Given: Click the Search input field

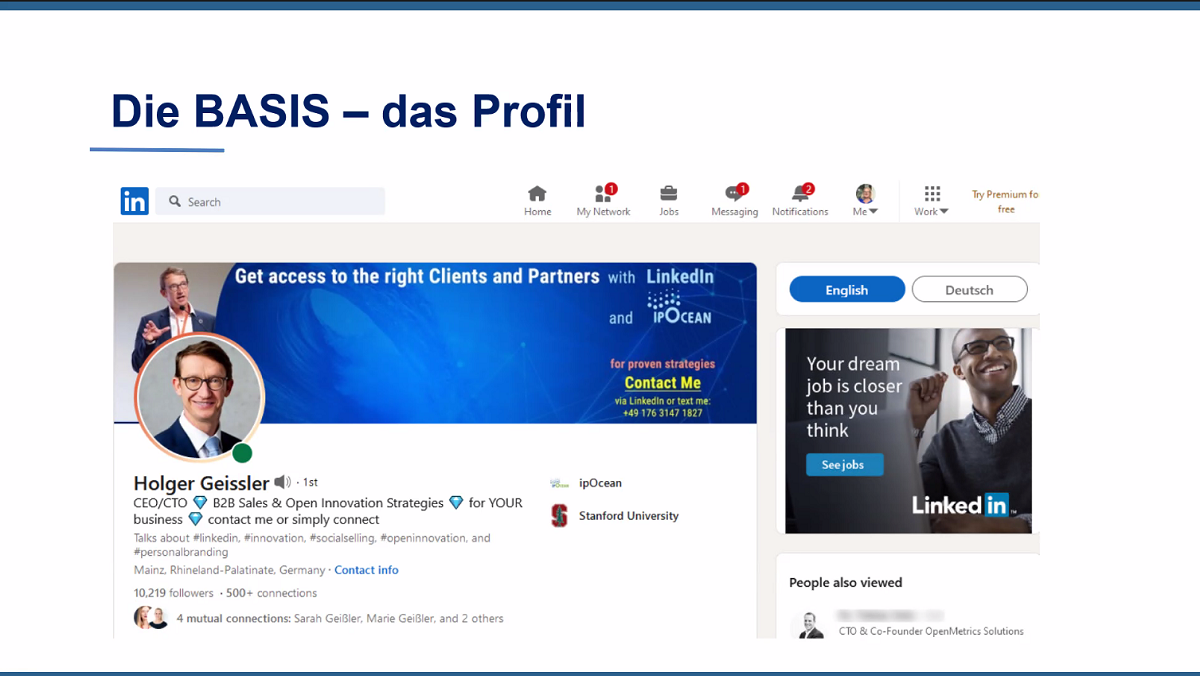Looking at the screenshot, I should [x=270, y=201].
